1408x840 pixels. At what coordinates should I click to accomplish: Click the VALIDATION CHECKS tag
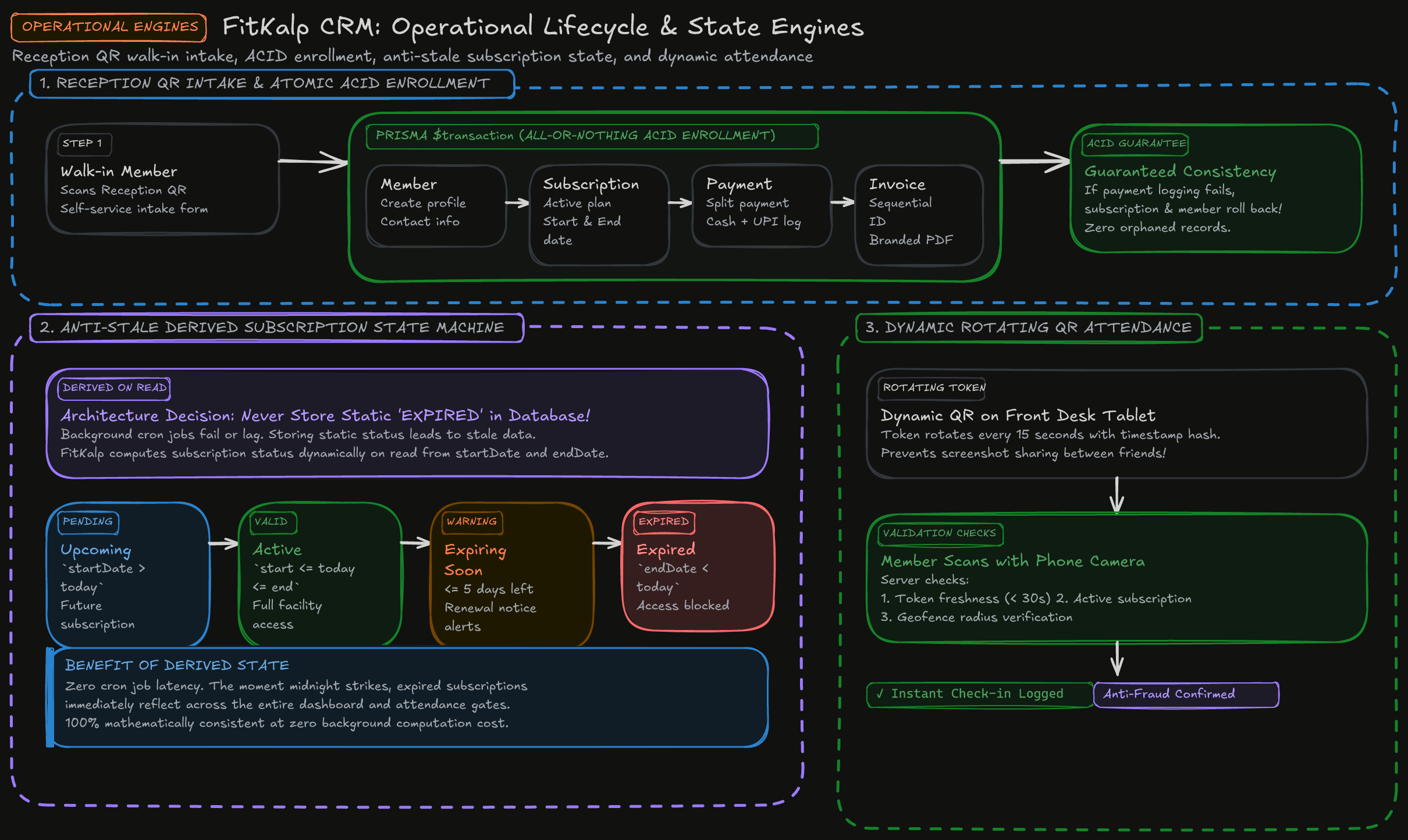pyautogui.click(x=940, y=533)
